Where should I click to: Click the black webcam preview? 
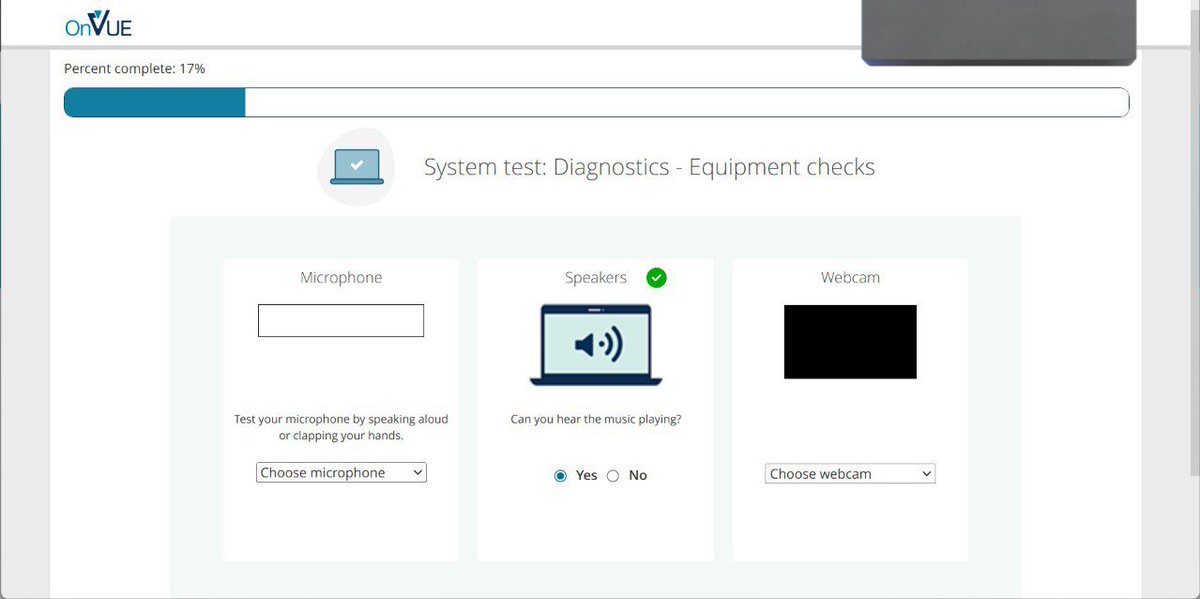tap(850, 342)
